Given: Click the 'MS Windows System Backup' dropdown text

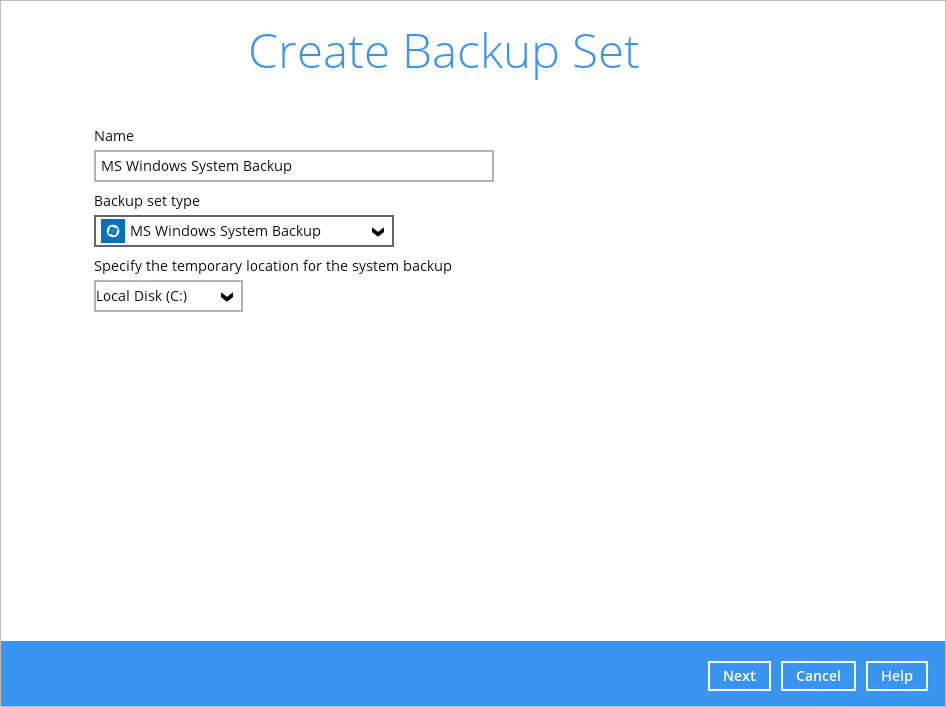Looking at the screenshot, I should click(x=225, y=231).
